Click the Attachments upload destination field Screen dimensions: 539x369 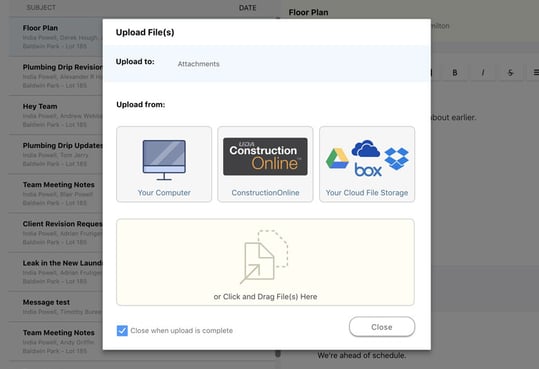pos(198,64)
